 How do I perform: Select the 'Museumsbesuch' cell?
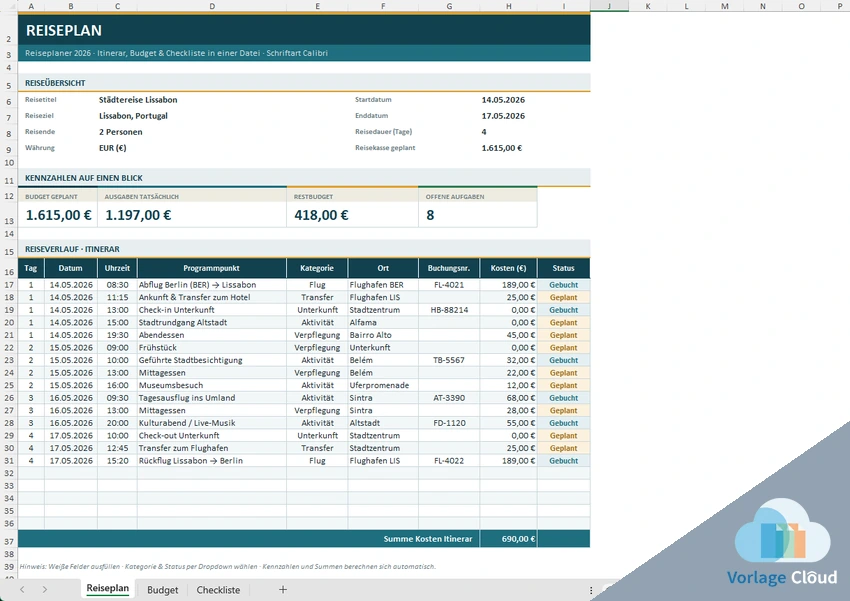pos(212,385)
